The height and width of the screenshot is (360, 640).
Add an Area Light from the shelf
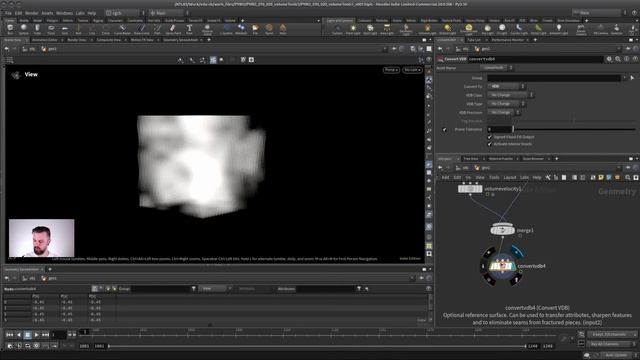coord(387,29)
